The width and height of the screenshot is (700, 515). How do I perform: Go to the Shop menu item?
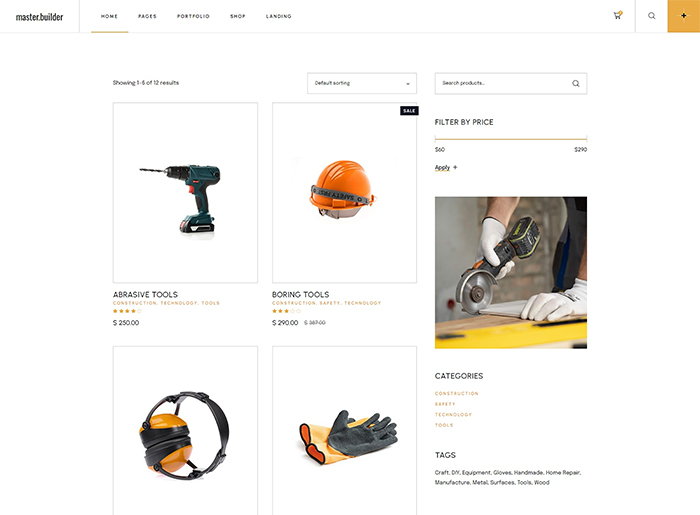(237, 17)
